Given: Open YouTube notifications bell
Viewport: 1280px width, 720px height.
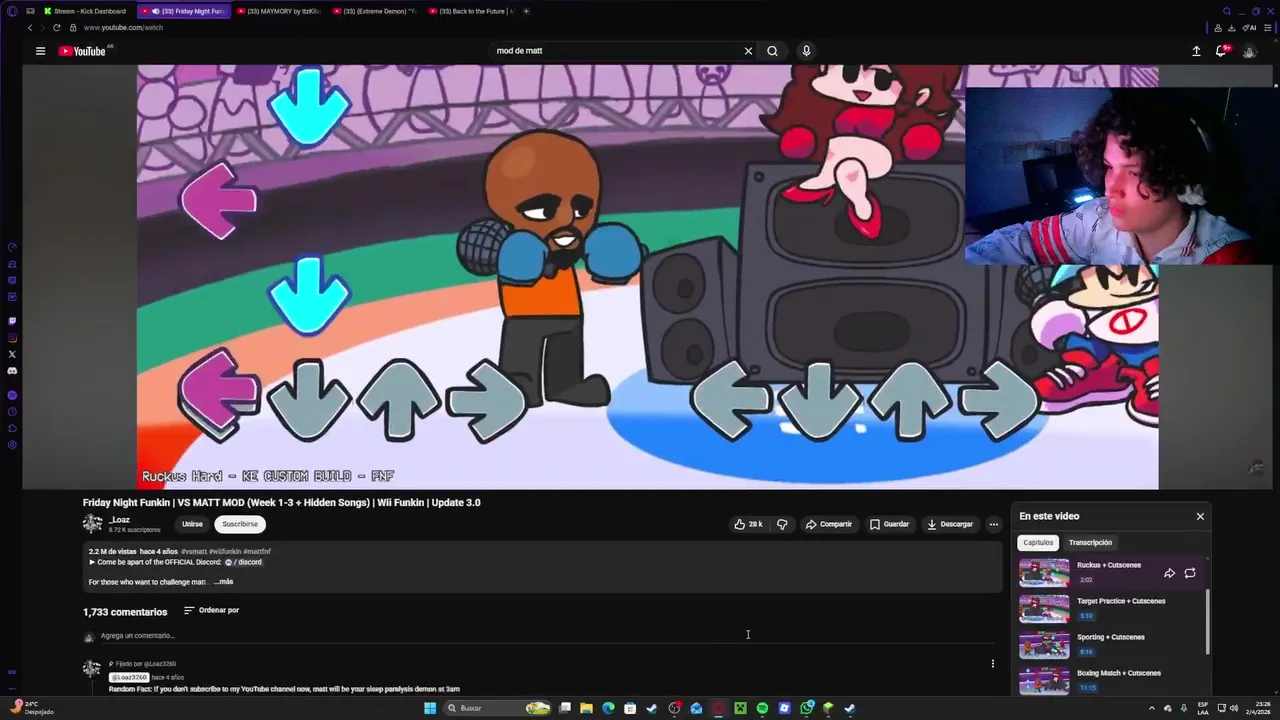Looking at the screenshot, I should pyautogui.click(x=1221, y=51).
